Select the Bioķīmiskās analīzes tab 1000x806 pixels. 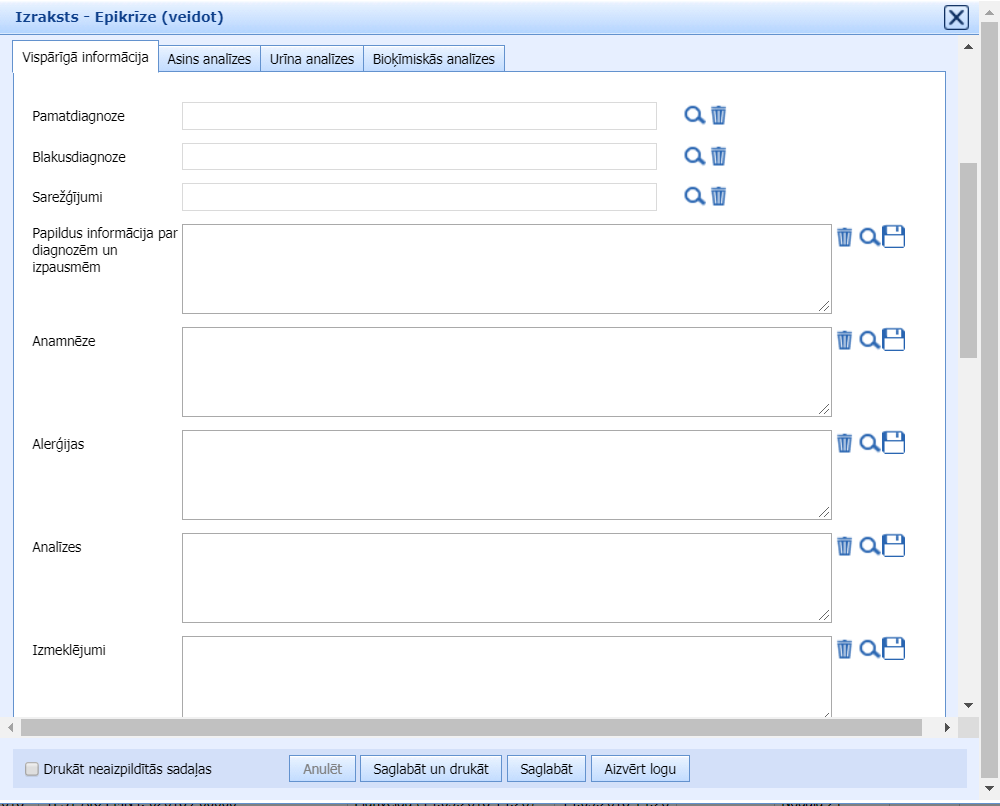[x=434, y=59]
